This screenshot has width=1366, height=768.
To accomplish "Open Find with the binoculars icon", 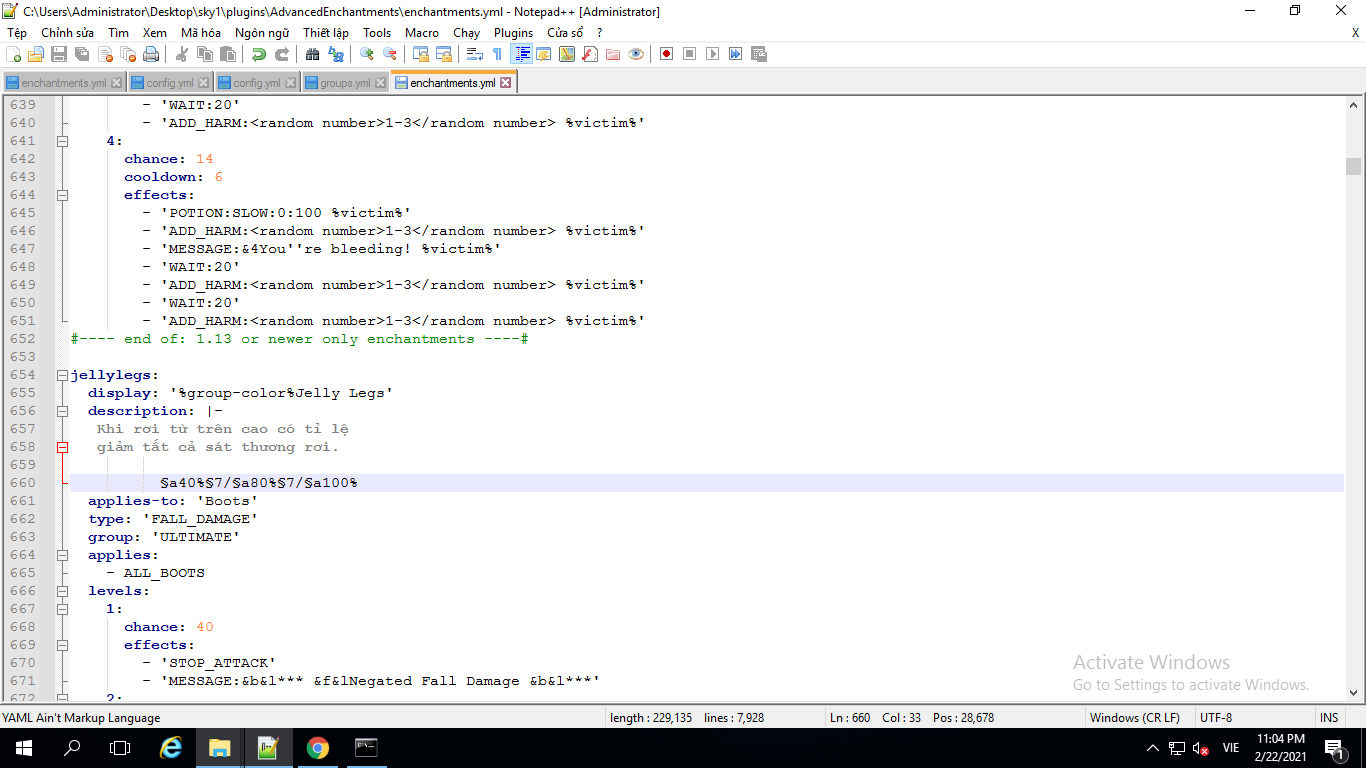I will pyautogui.click(x=313, y=54).
